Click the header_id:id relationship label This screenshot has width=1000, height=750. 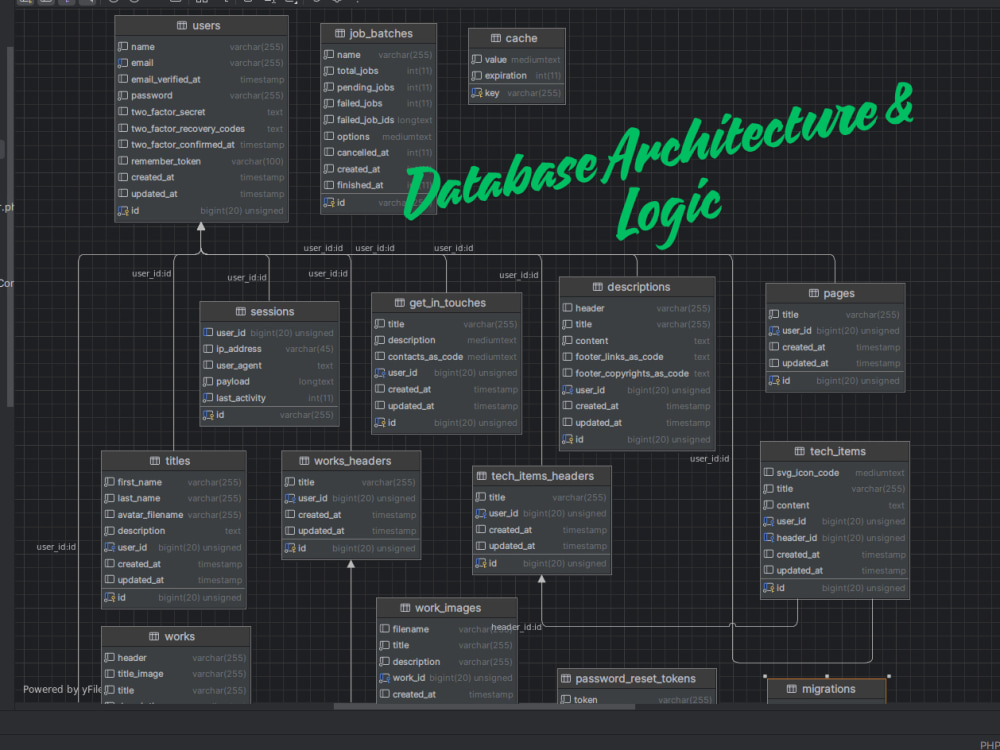(517, 628)
